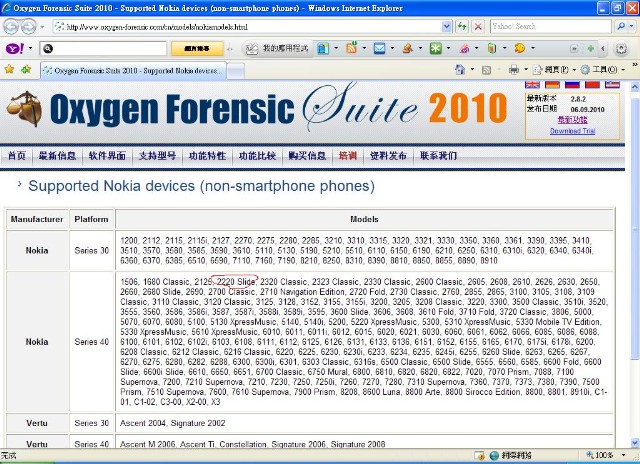Click the page scrollbar up arrow
This screenshot has width=640, height=464.
point(635,87)
